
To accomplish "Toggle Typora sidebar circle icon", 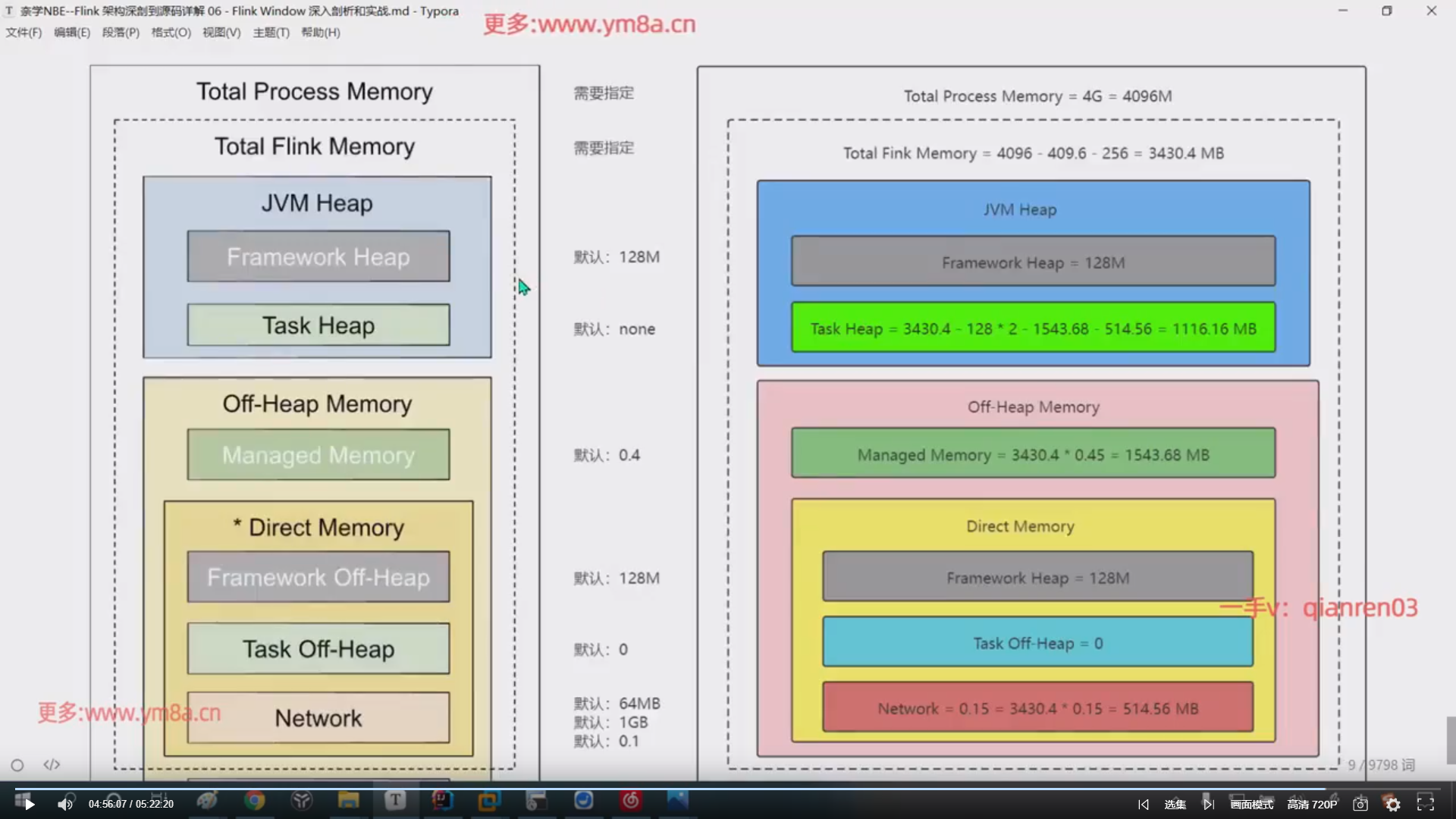I will tap(17, 765).
